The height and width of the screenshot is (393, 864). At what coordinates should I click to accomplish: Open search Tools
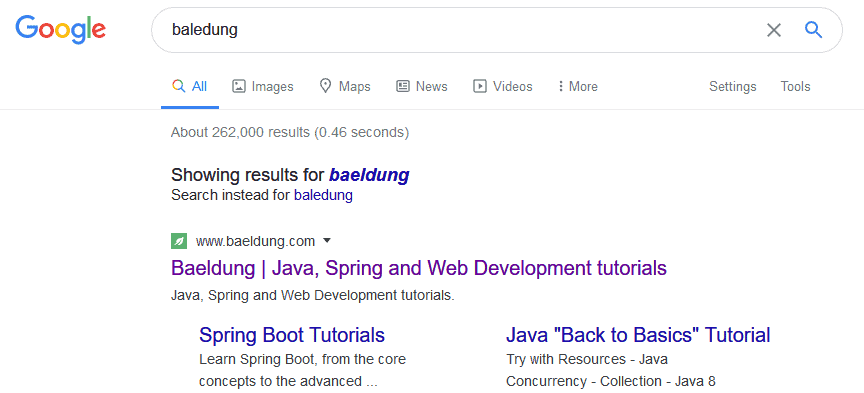click(x=795, y=87)
